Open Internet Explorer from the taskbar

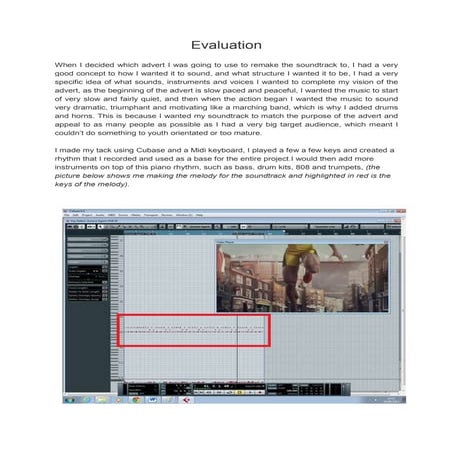[87, 400]
